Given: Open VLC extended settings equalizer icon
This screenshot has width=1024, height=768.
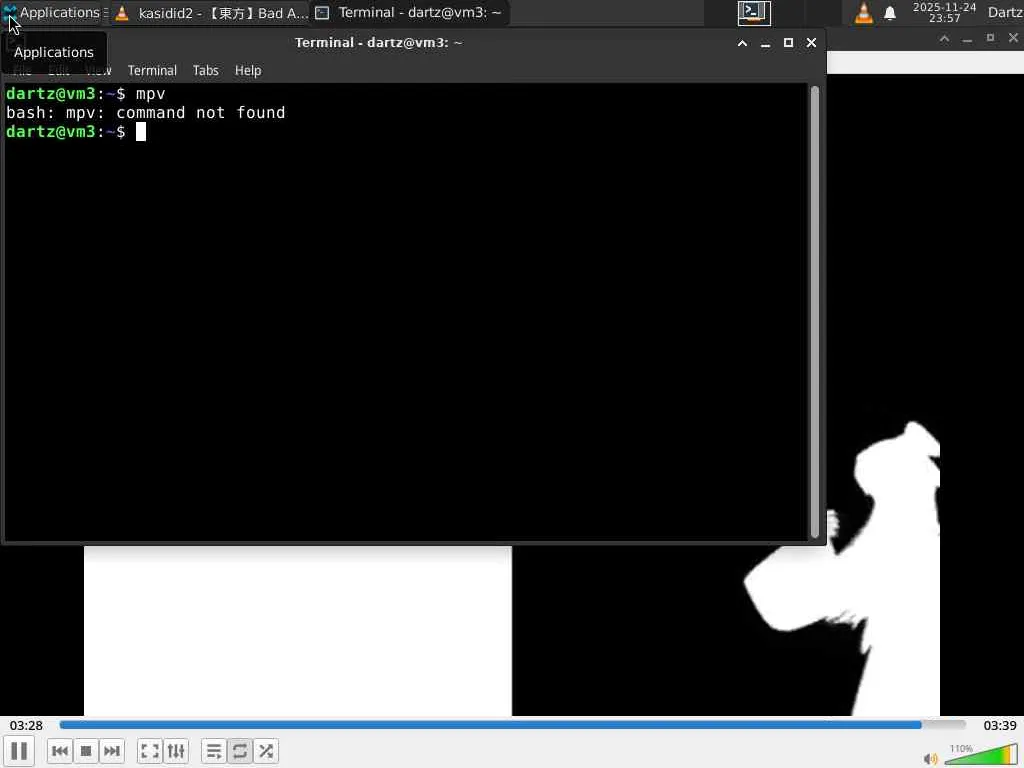Looking at the screenshot, I should tap(176, 751).
